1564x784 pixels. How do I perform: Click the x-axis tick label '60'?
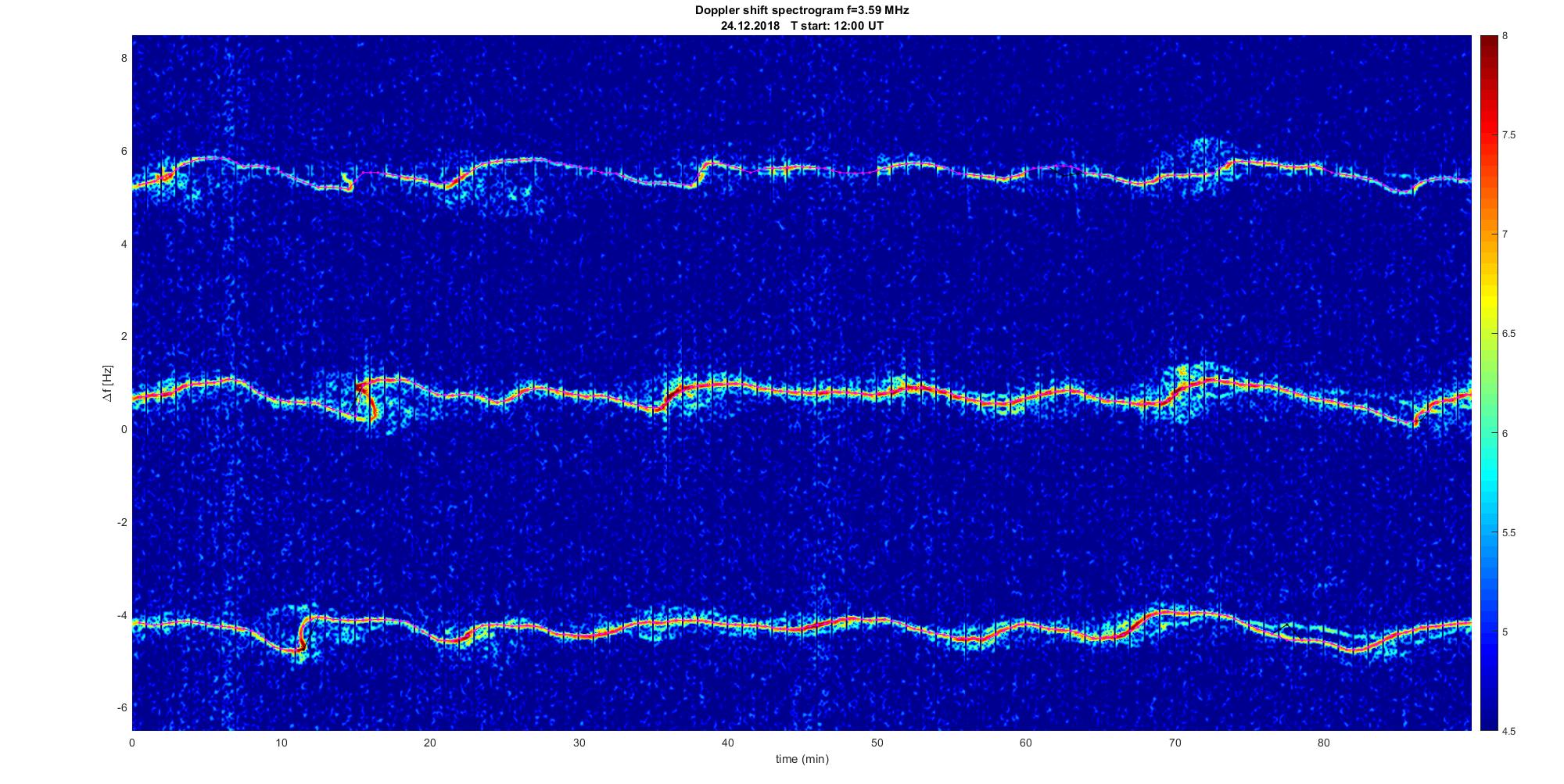click(1026, 743)
